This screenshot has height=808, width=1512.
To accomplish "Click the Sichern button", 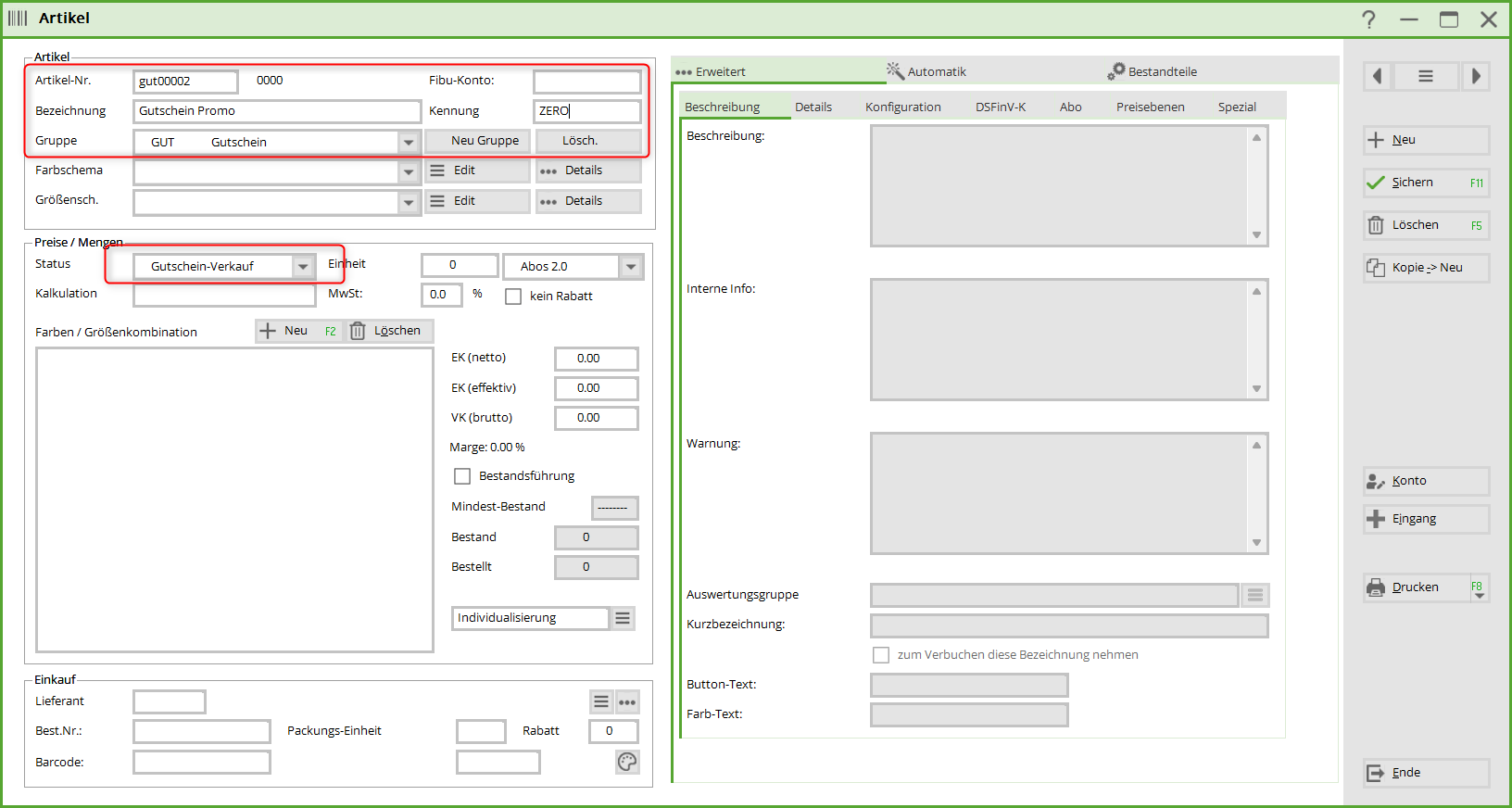I will 1426,183.
